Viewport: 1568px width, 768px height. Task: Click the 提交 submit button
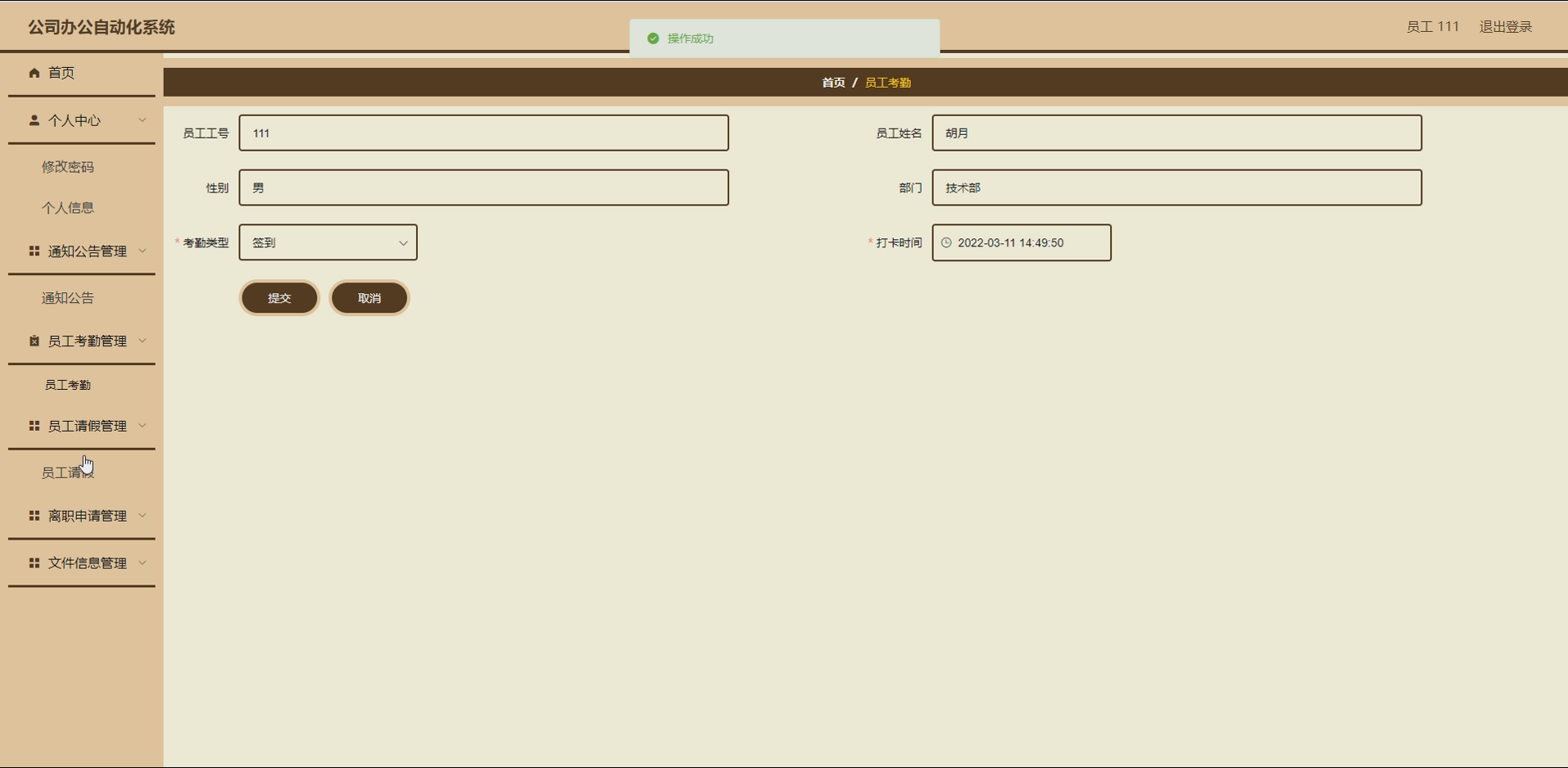pos(279,298)
